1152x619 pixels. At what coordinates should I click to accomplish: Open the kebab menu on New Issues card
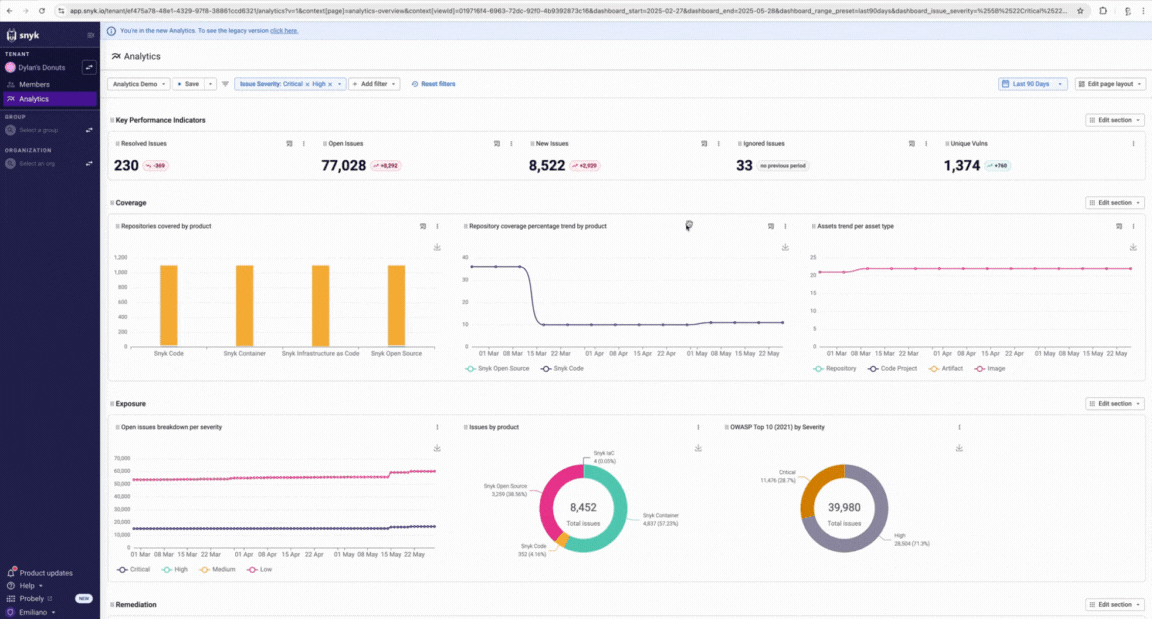point(719,144)
